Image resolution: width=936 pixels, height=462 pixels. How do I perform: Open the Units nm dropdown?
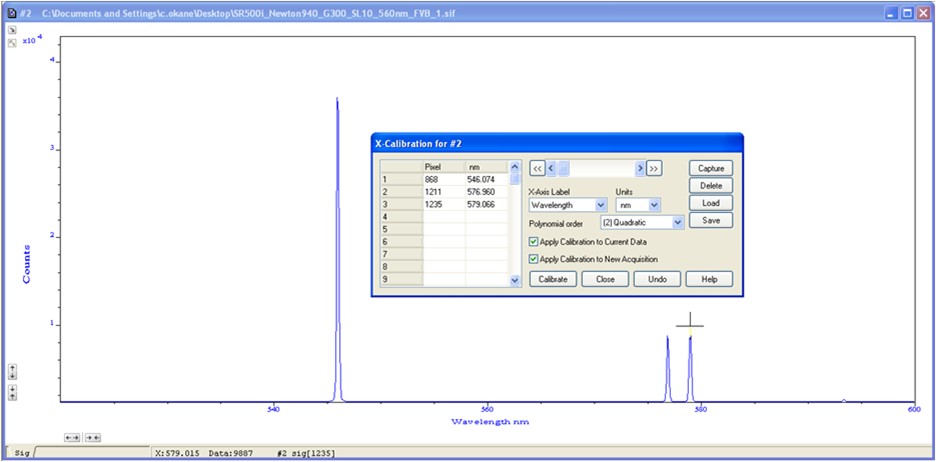coord(654,205)
